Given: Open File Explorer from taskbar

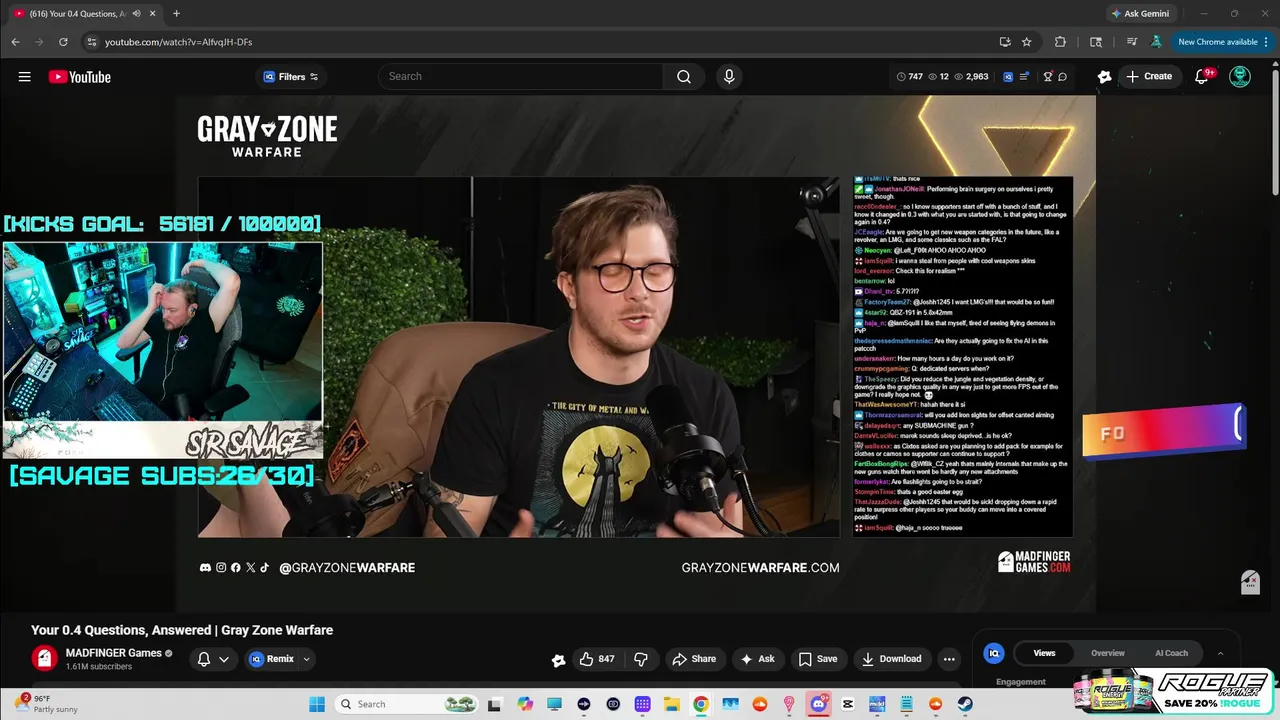Looking at the screenshot, I should [x=672, y=704].
